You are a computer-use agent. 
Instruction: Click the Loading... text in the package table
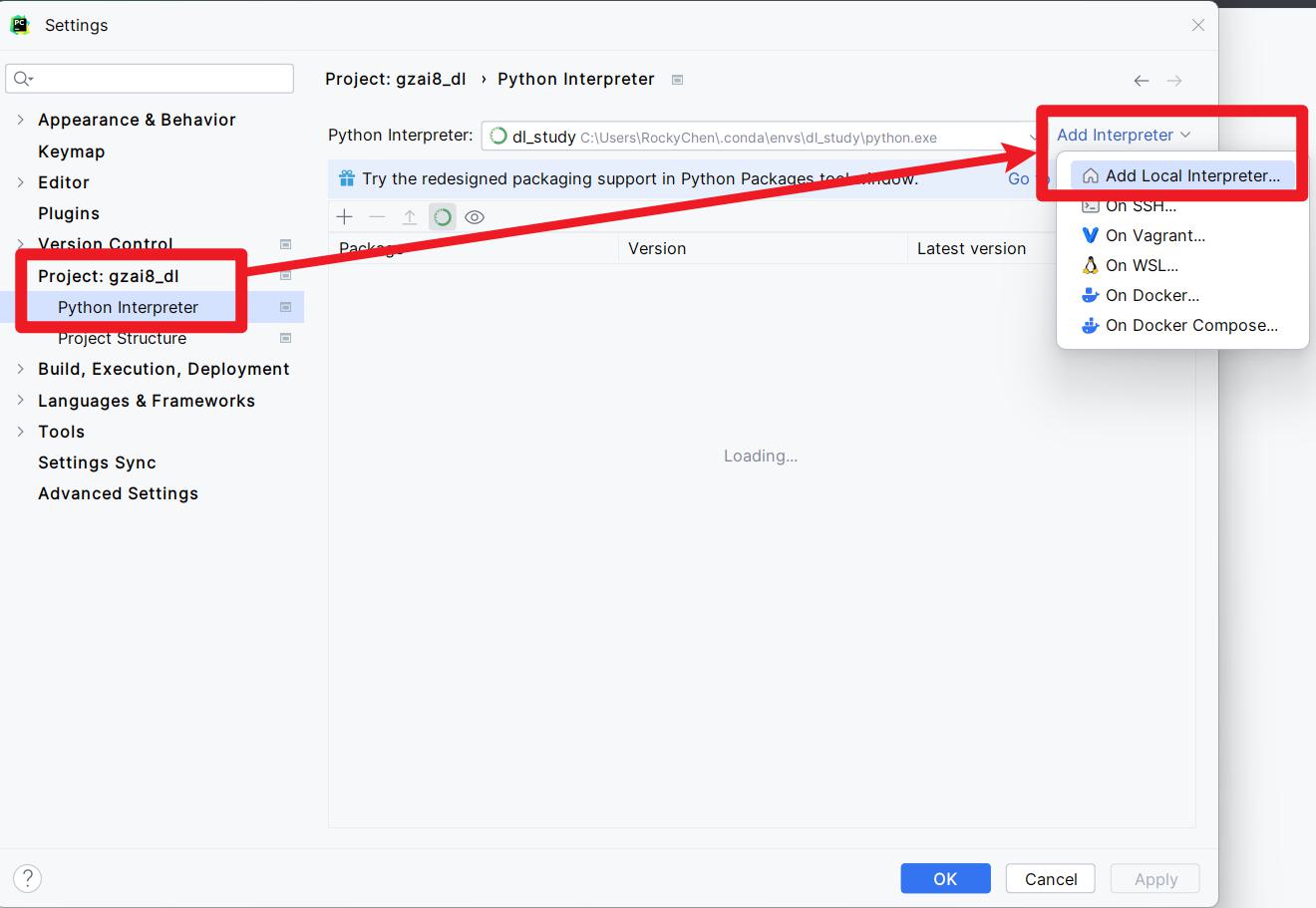(x=761, y=455)
